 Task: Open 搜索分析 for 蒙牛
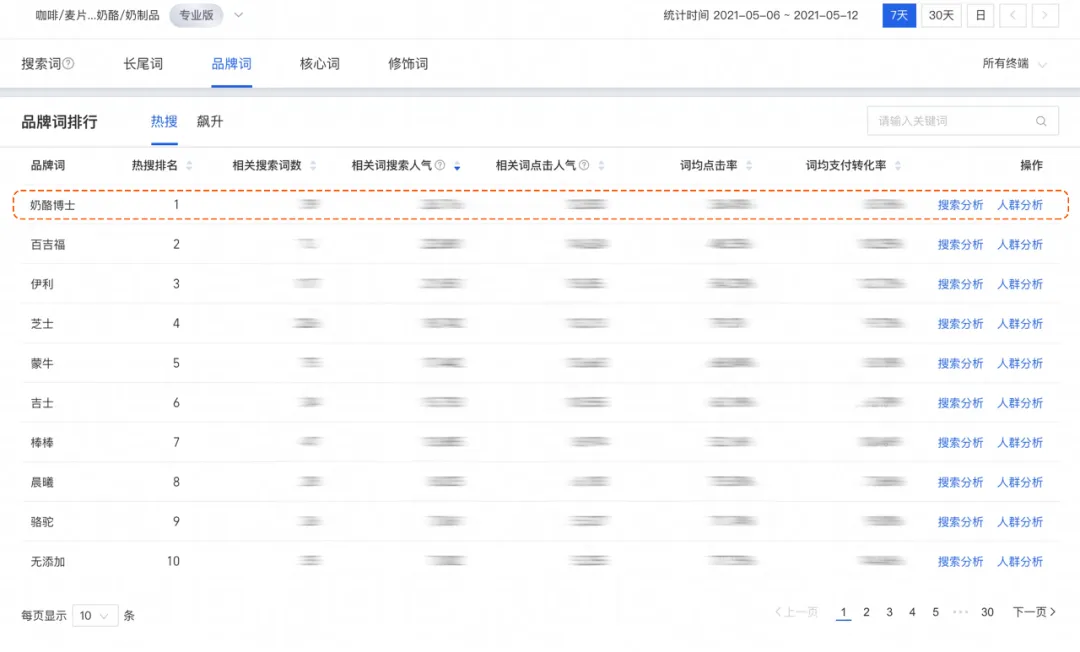[x=960, y=364]
